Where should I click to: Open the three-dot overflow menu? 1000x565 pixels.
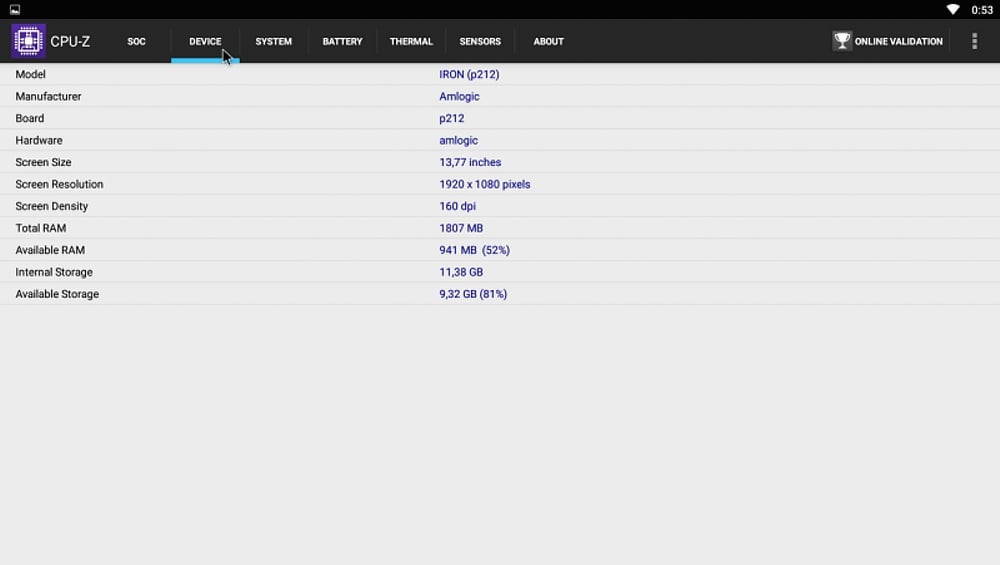click(974, 41)
